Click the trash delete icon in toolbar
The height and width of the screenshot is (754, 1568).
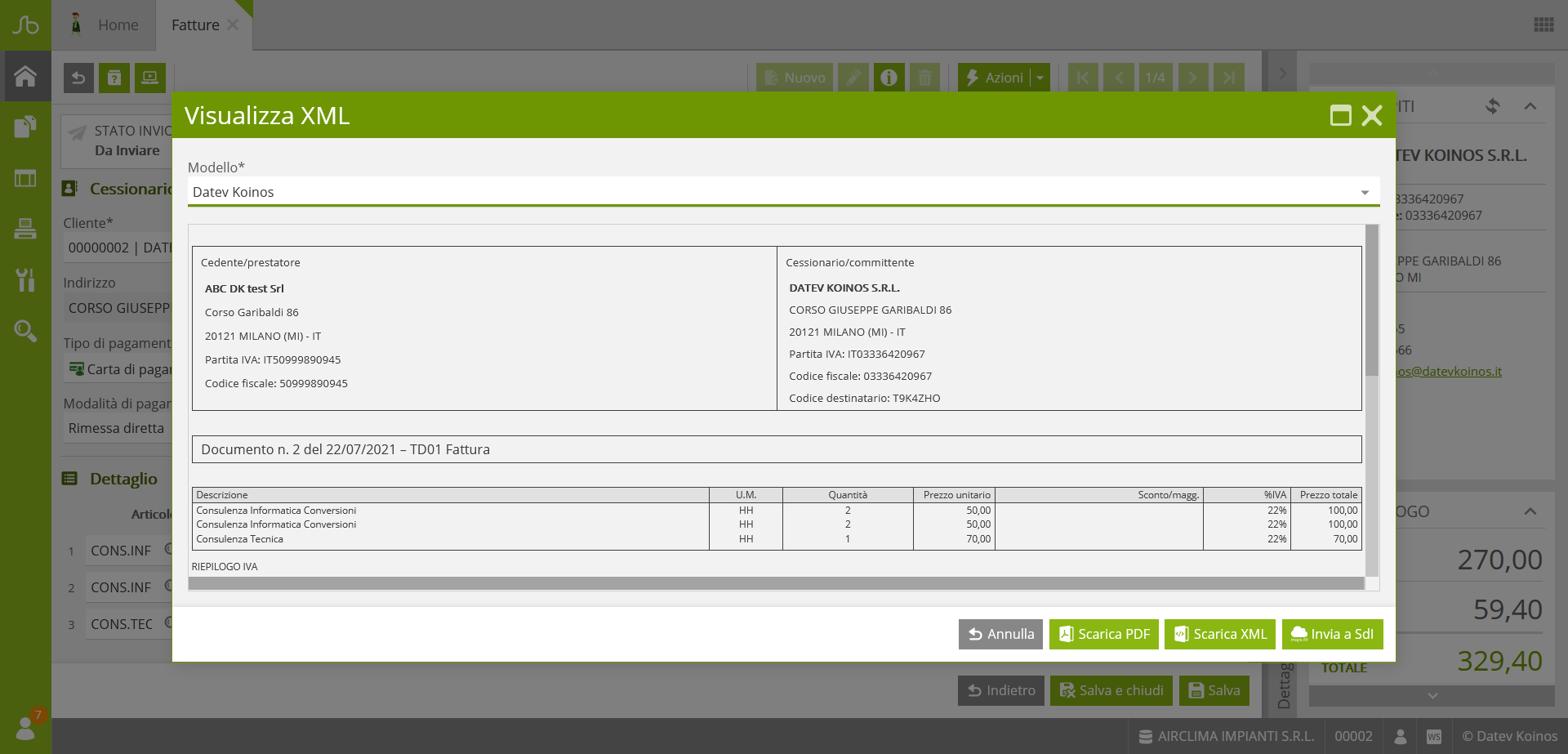[x=924, y=78]
